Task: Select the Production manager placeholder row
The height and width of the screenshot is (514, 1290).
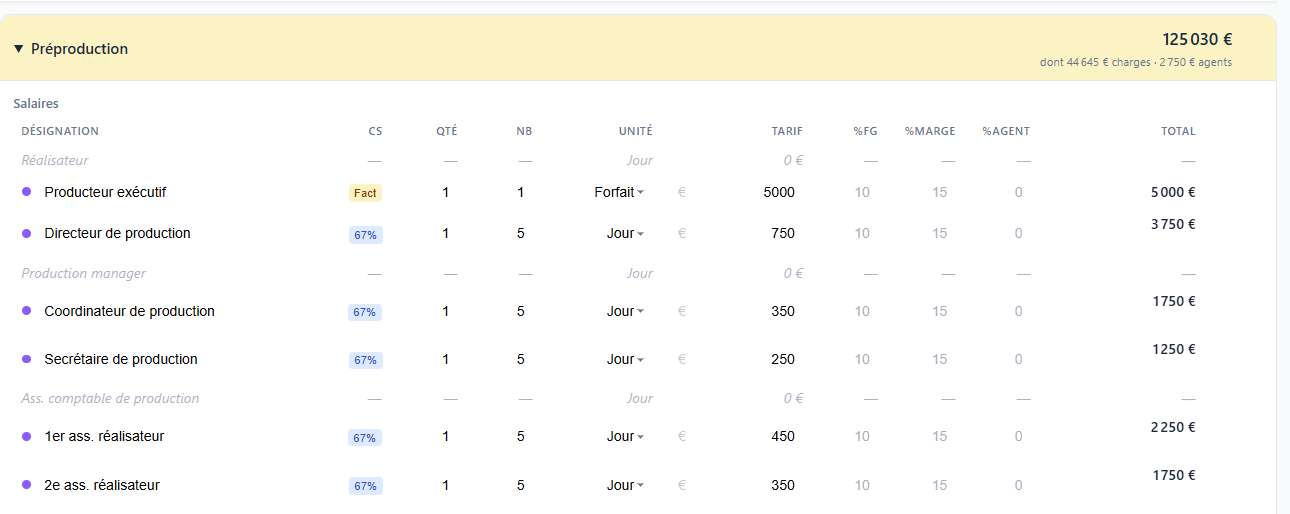Action: point(84,273)
